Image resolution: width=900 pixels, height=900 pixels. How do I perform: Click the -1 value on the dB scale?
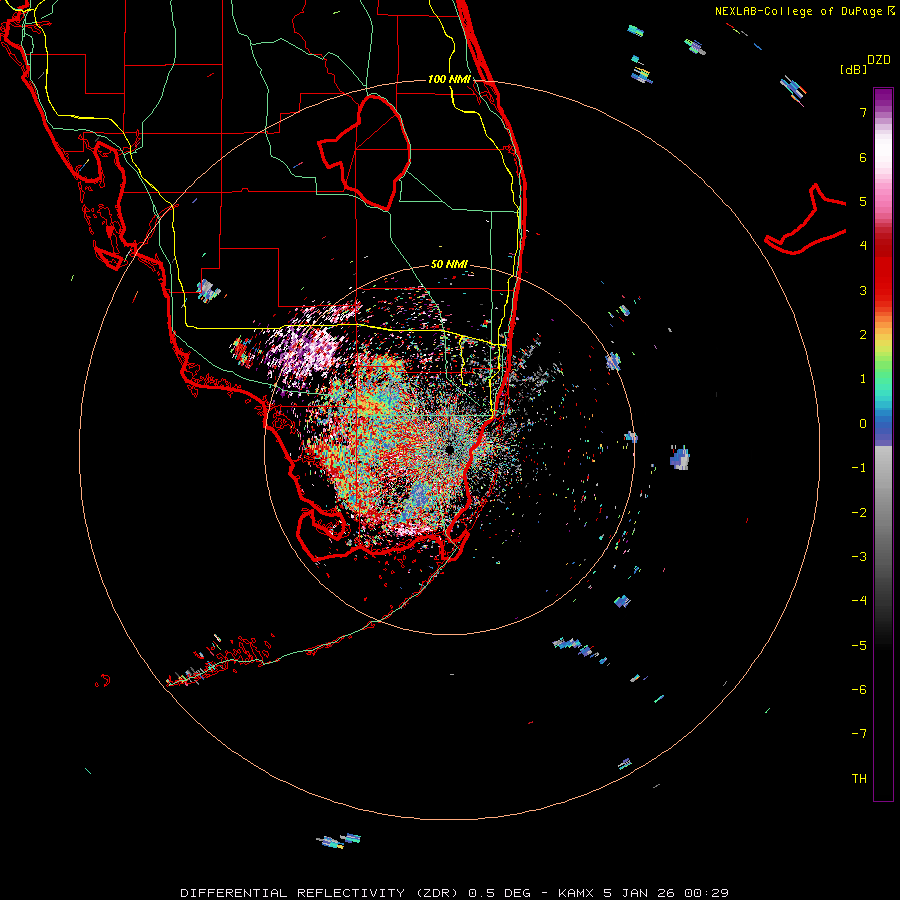pos(859,468)
